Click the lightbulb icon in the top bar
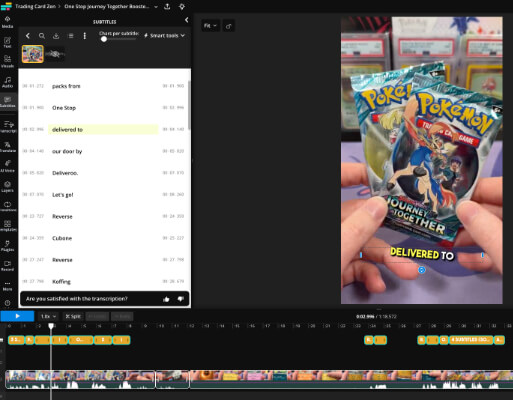 182,6
